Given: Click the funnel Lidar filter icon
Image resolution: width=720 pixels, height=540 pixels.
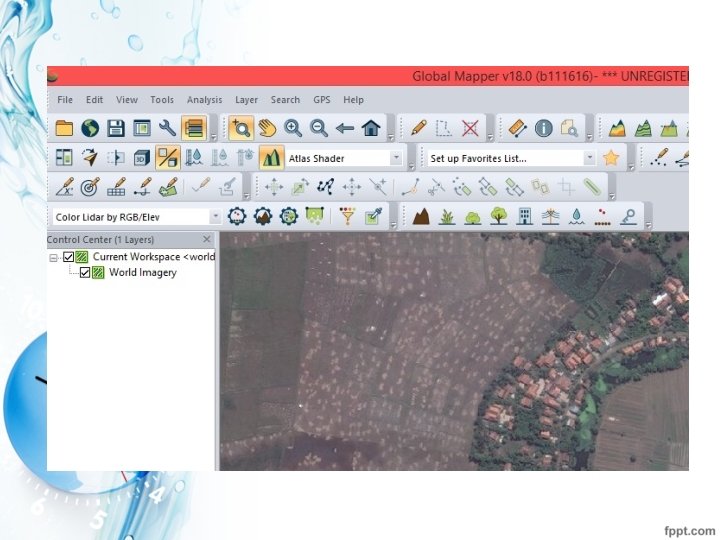Looking at the screenshot, I should tap(348, 216).
